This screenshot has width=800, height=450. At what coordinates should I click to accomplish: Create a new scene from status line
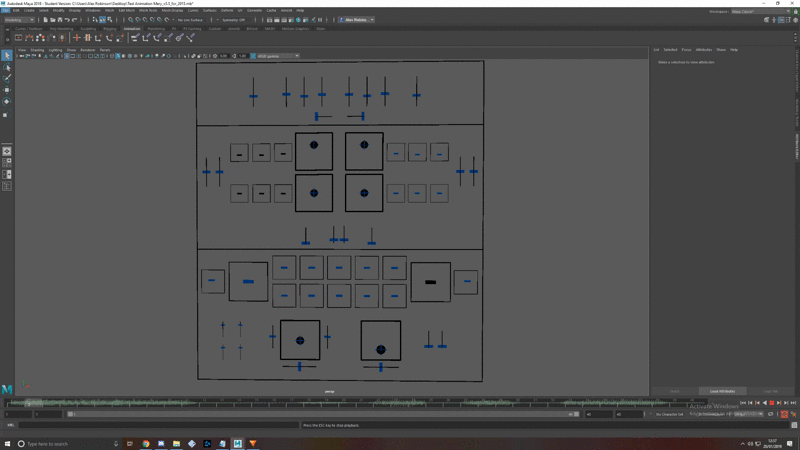45,20
